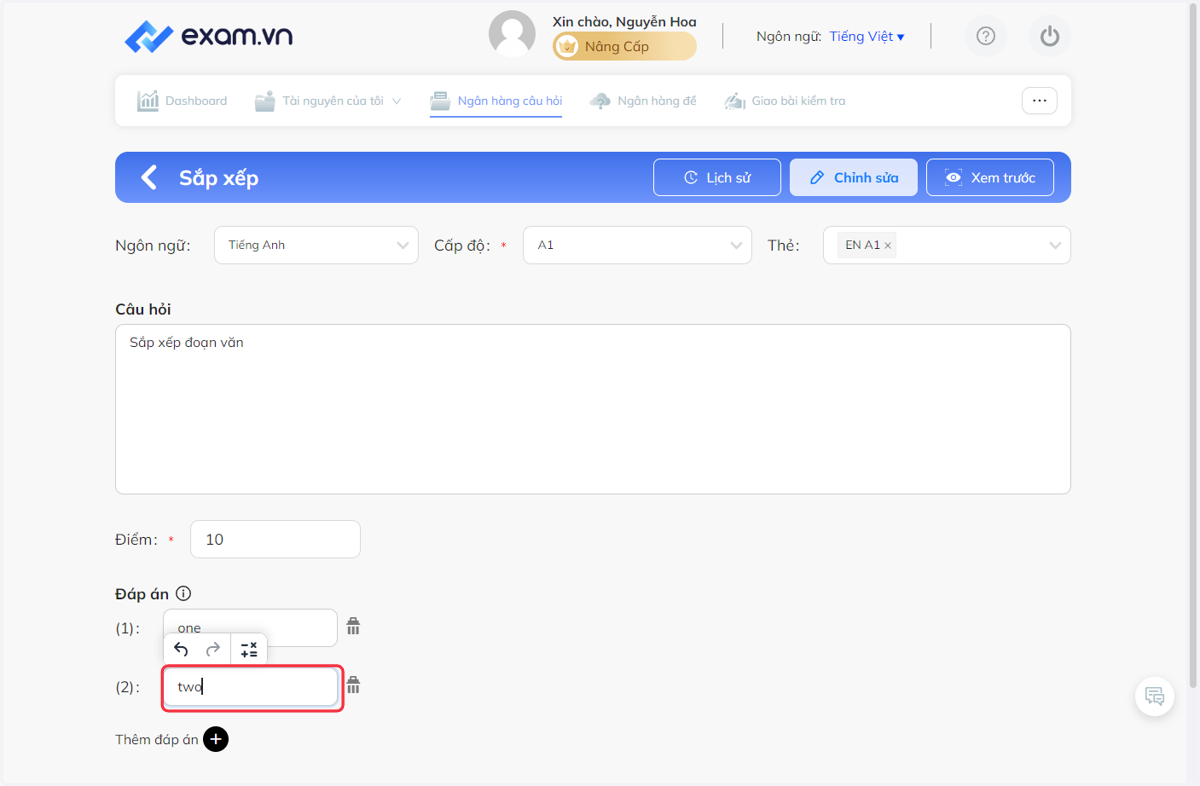
Task: Delete answer (2) with trash icon
Action: [x=353, y=685]
